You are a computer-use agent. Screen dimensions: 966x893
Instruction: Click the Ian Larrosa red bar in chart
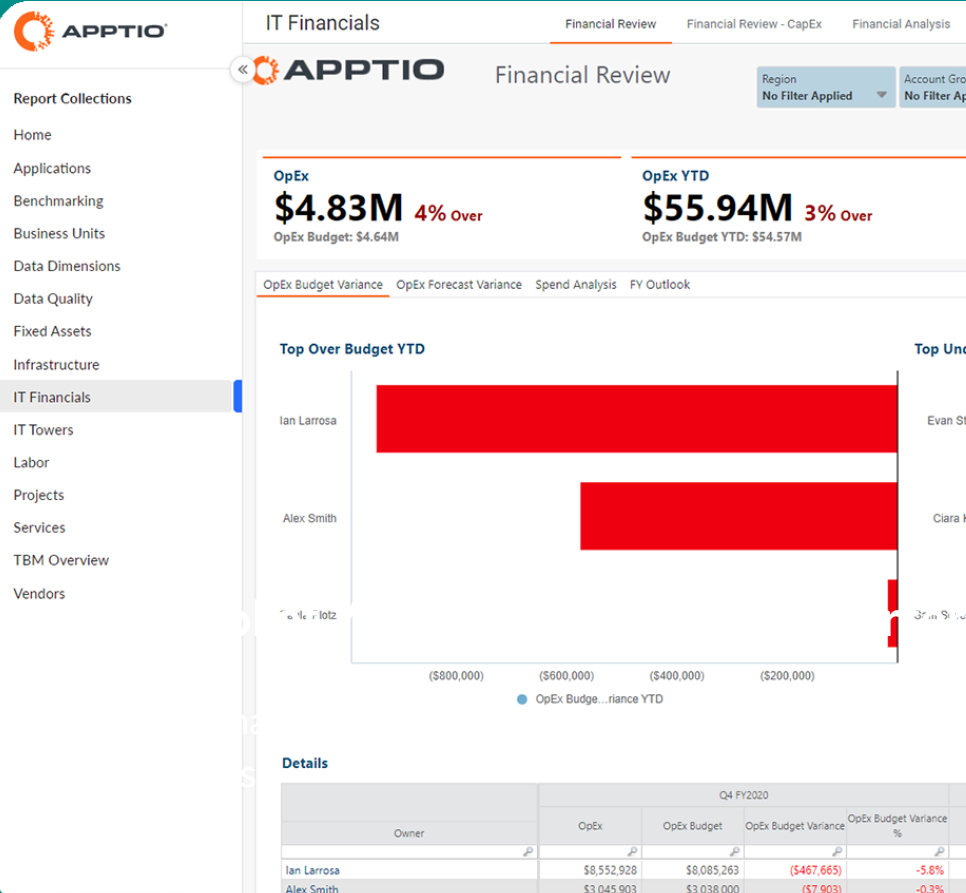pos(637,419)
